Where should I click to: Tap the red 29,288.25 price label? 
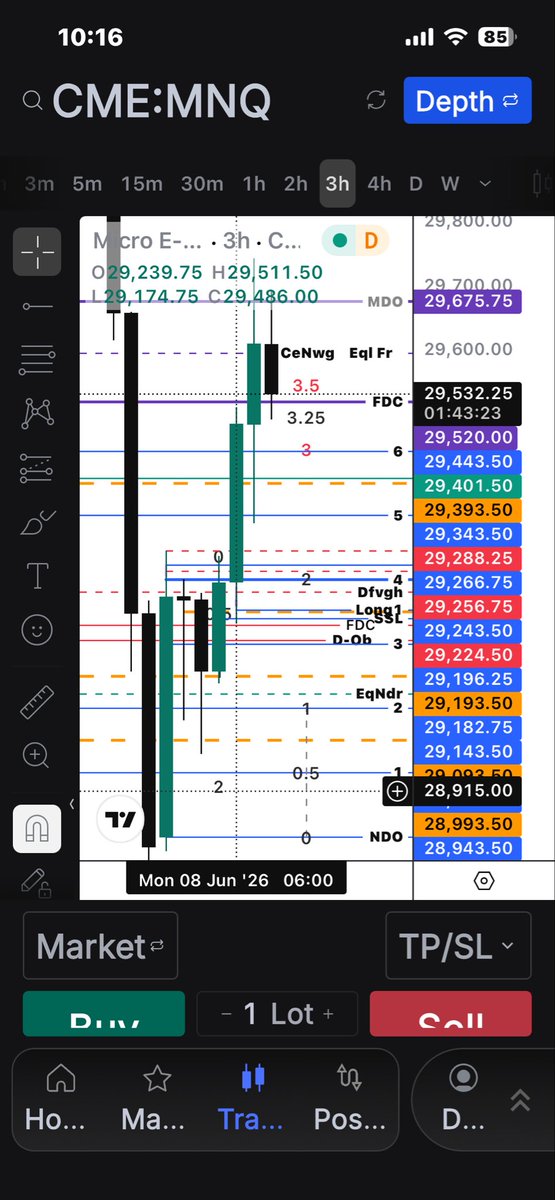click(x=468, y=557)
